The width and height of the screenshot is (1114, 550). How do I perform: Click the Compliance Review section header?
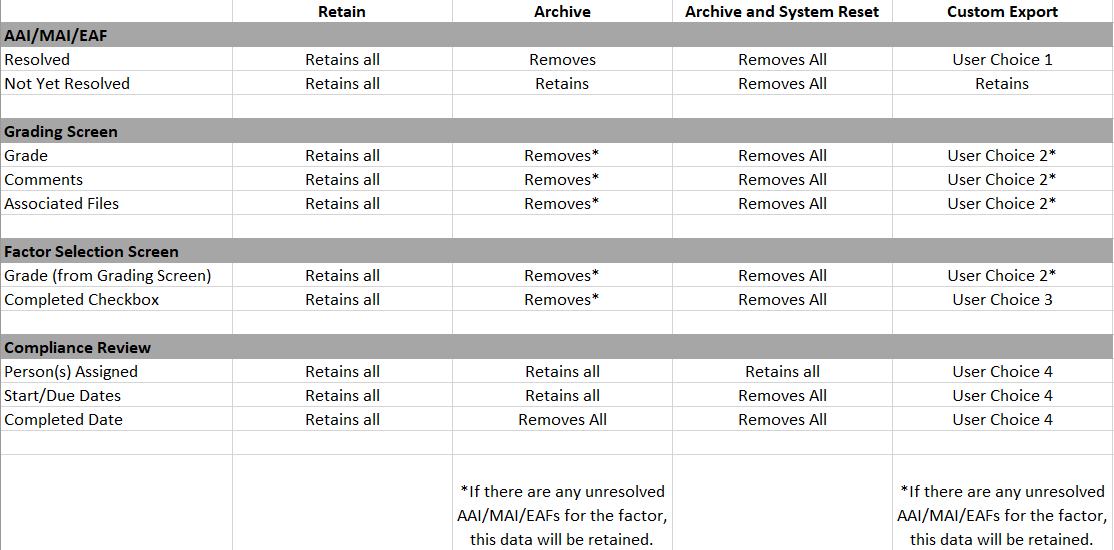pos(557,347)
